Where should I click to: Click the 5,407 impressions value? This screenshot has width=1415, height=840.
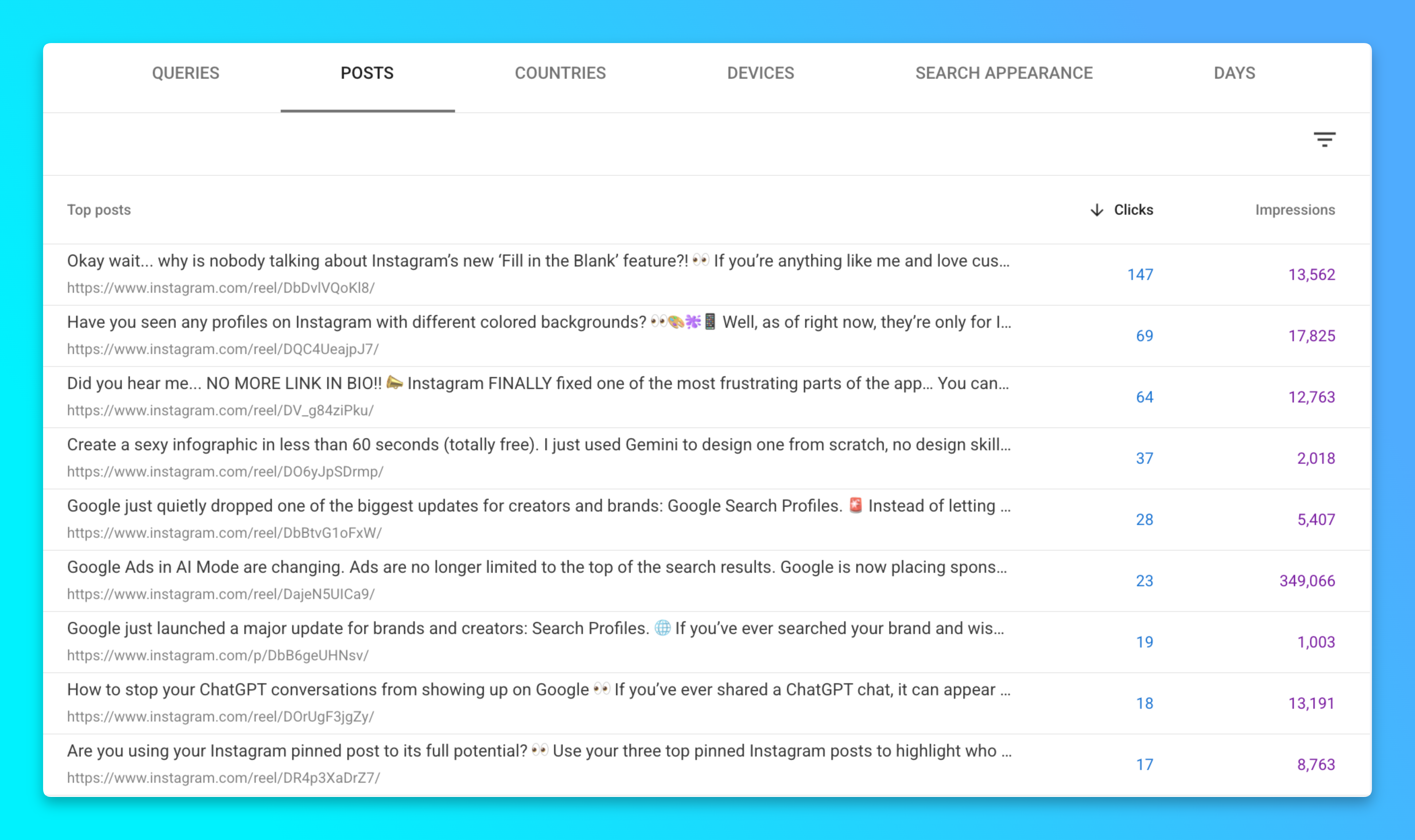pyautogui.click(x=1316, y=520)
